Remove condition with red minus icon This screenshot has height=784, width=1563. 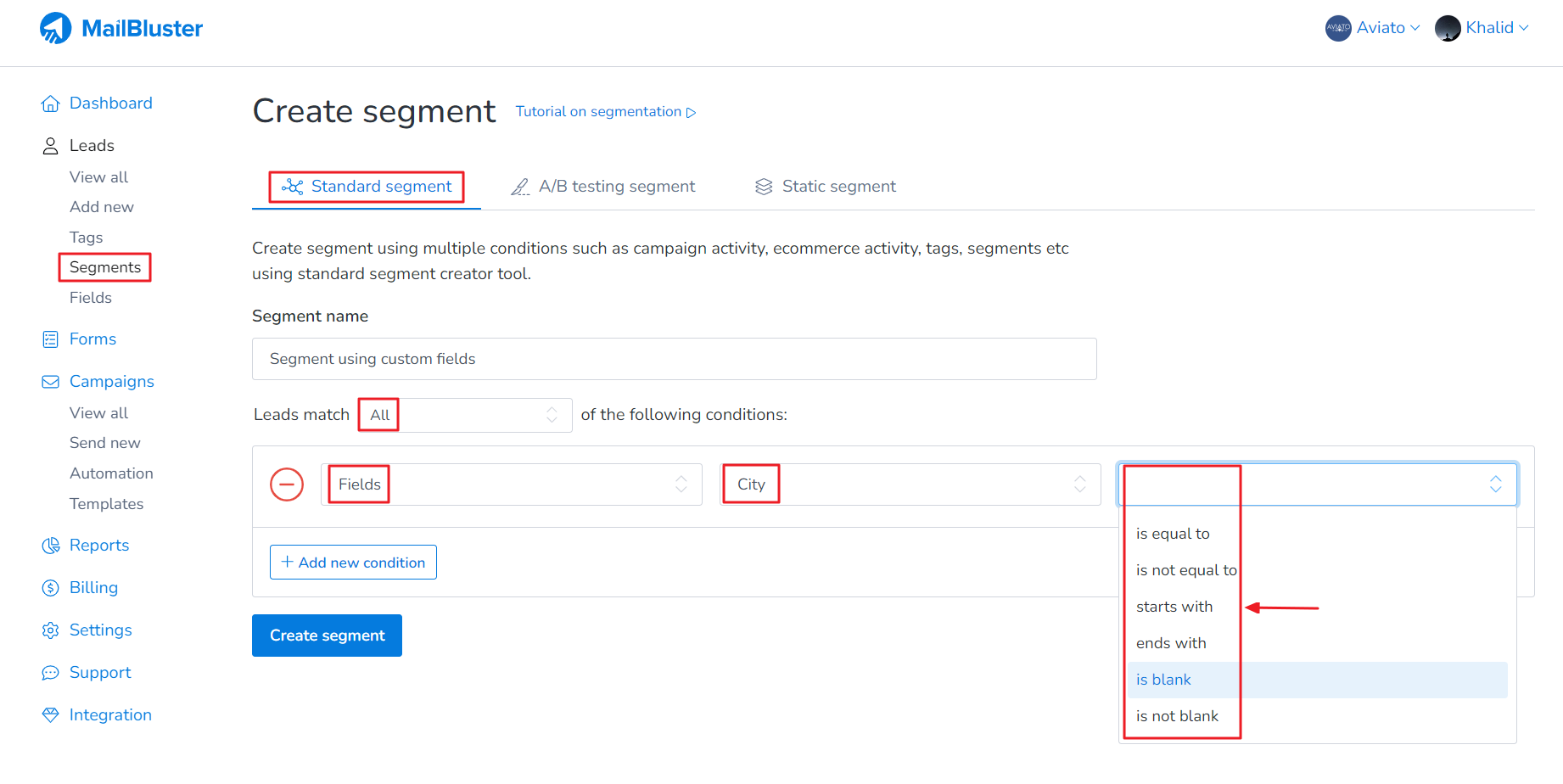[287, 484]
